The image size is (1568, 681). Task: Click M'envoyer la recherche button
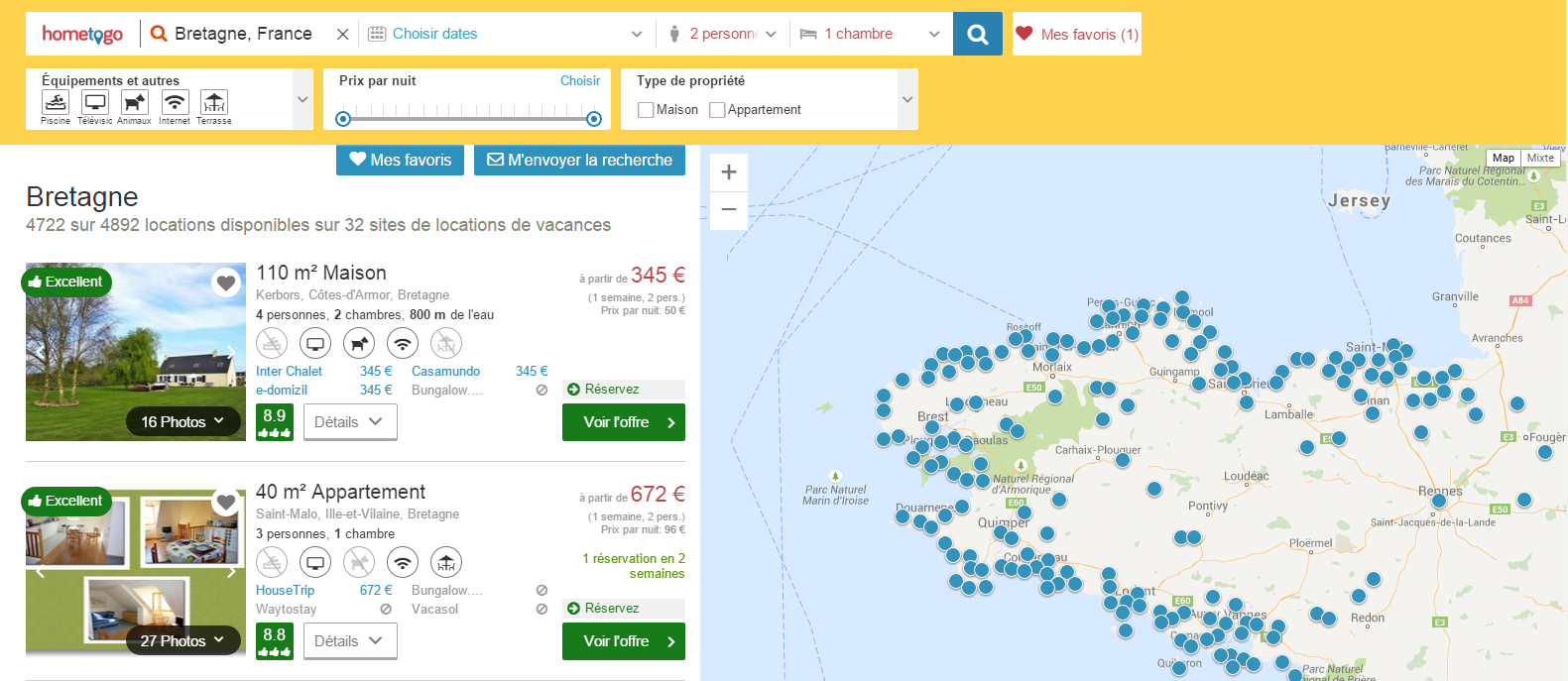tap(579, 160)
